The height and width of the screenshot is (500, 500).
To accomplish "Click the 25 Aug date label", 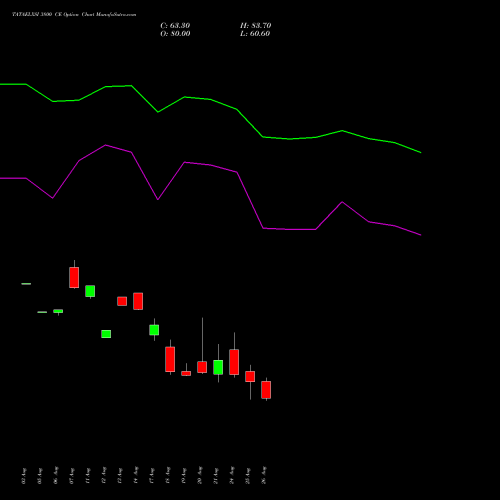I will [248, 476].
